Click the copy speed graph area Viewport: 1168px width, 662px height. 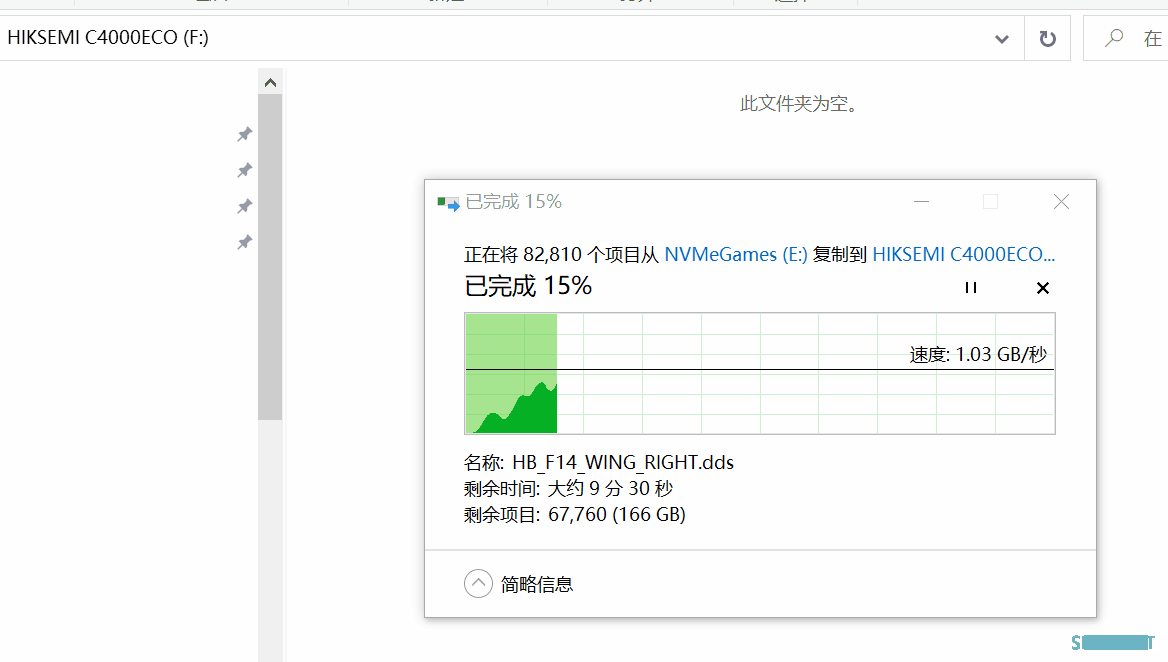[760, 373]
